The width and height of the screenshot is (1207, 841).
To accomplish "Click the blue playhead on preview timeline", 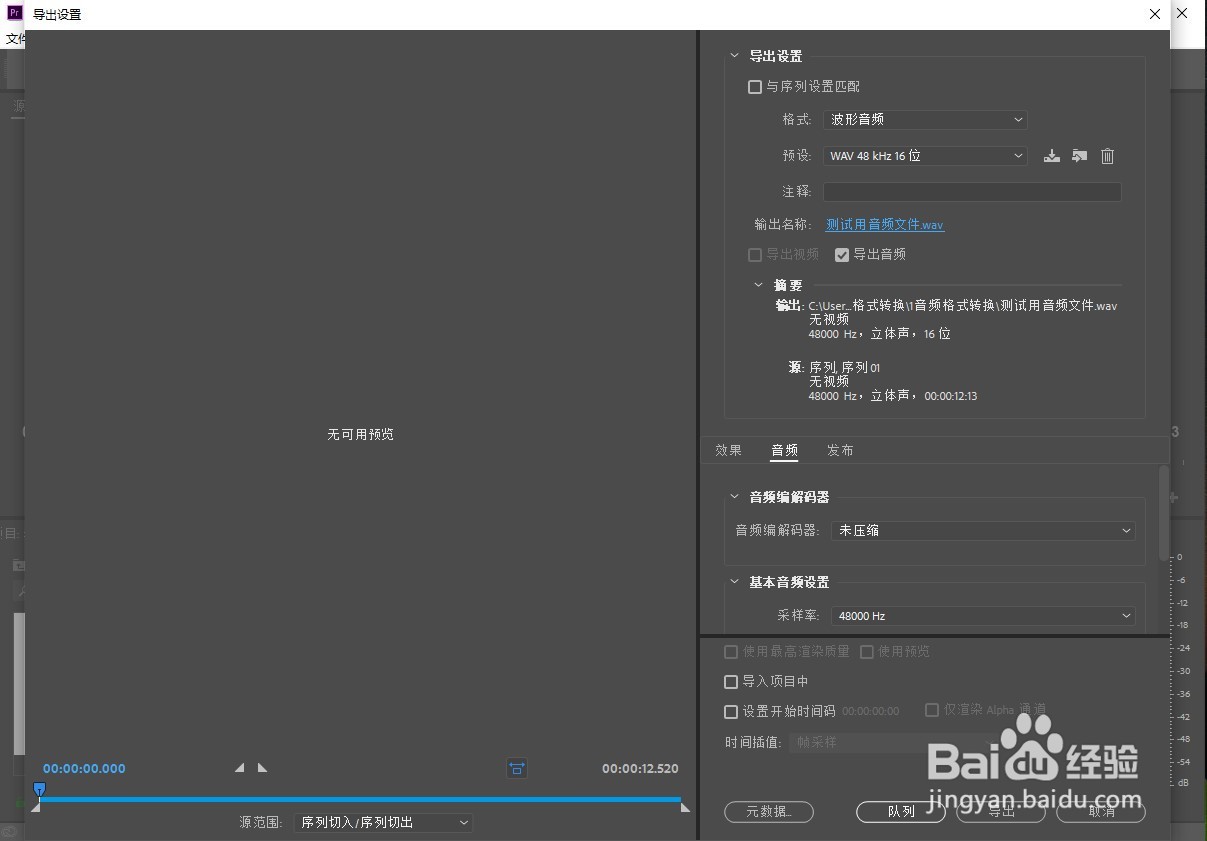I will click(39, 790).
